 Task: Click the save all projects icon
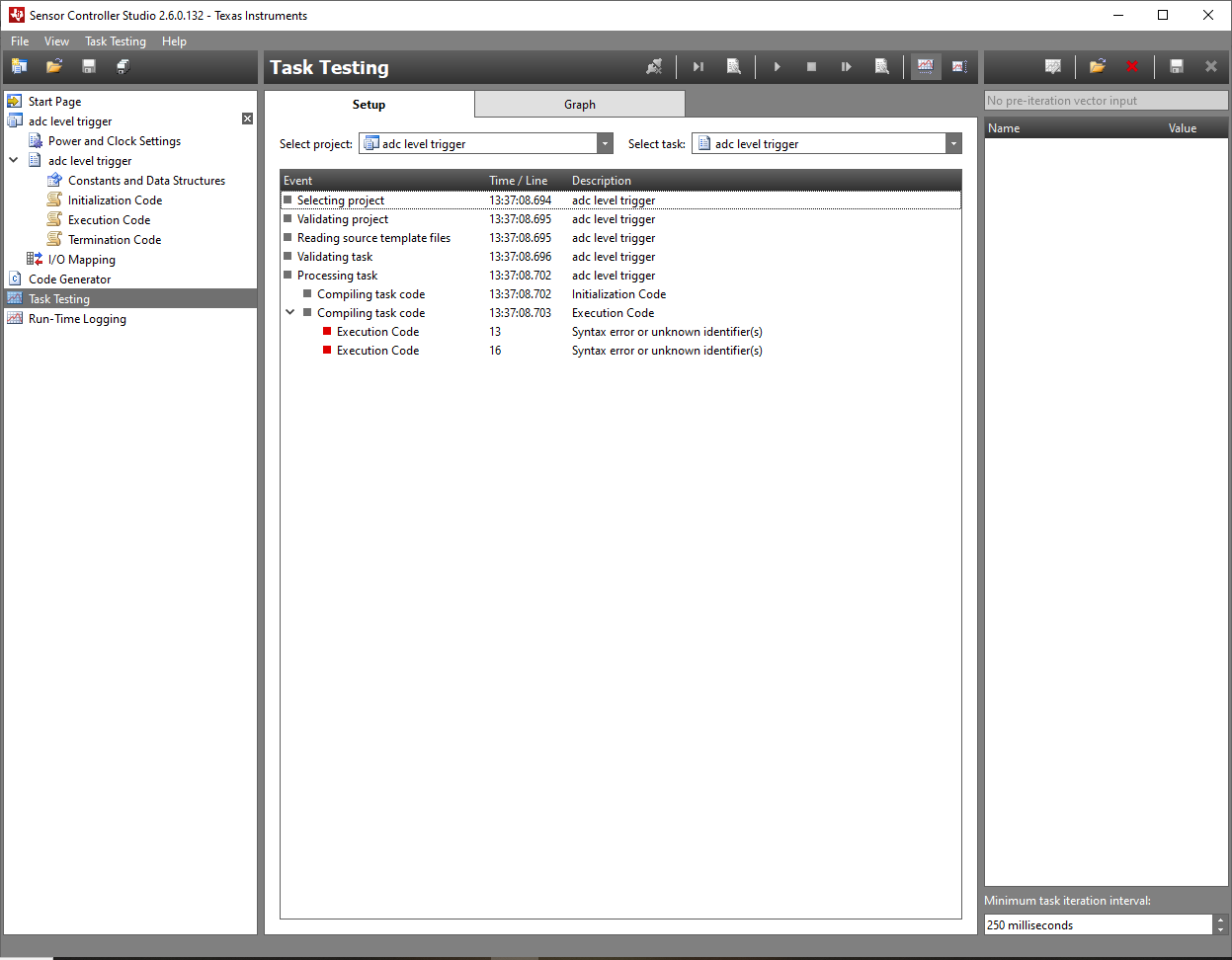pyautogui.click(x=123, y=66)
